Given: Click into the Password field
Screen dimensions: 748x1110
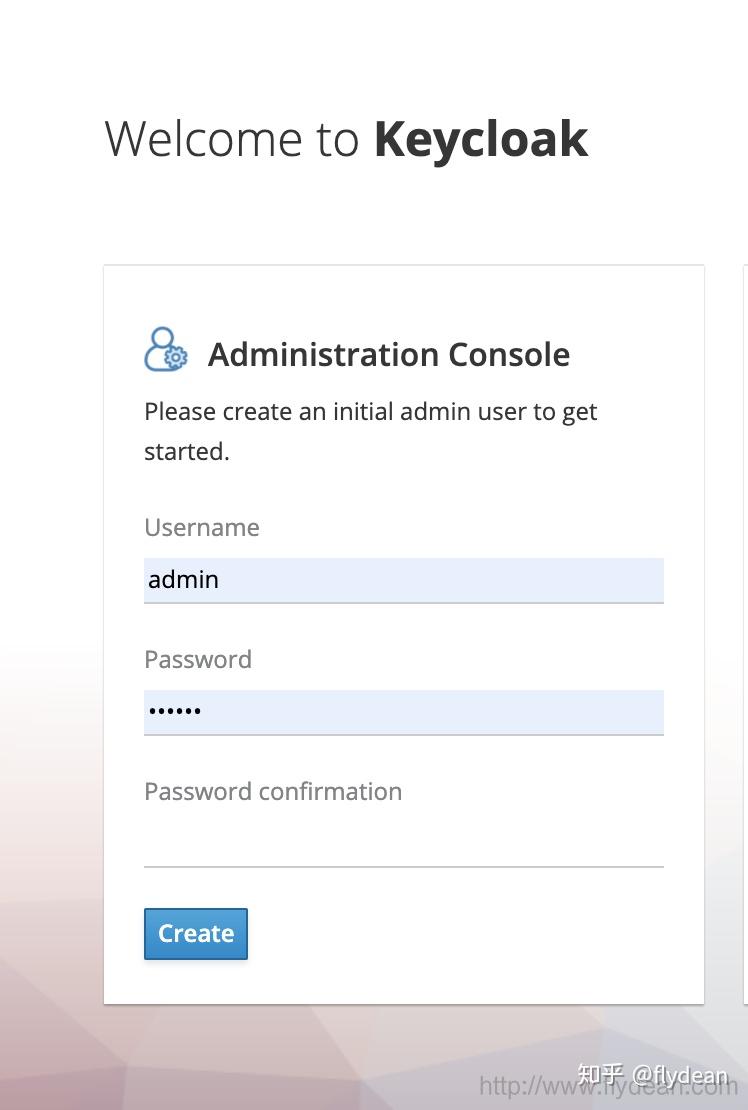Looking at the screenshot, I should (403, 712).
